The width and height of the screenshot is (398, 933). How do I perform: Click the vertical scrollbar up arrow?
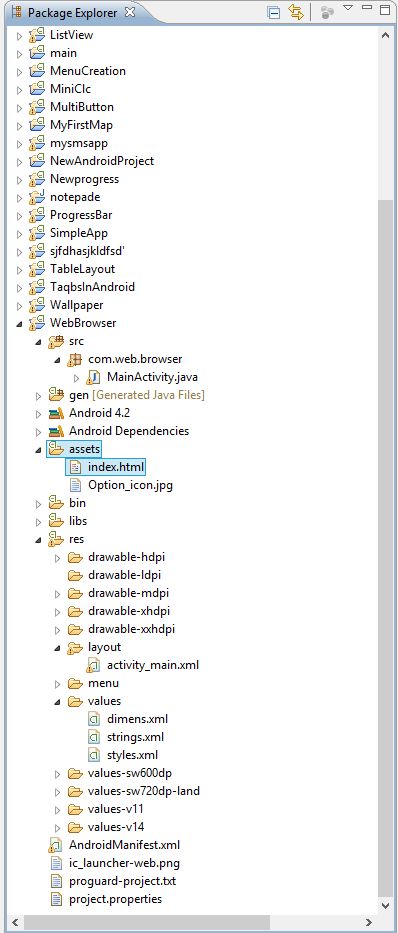386,35
